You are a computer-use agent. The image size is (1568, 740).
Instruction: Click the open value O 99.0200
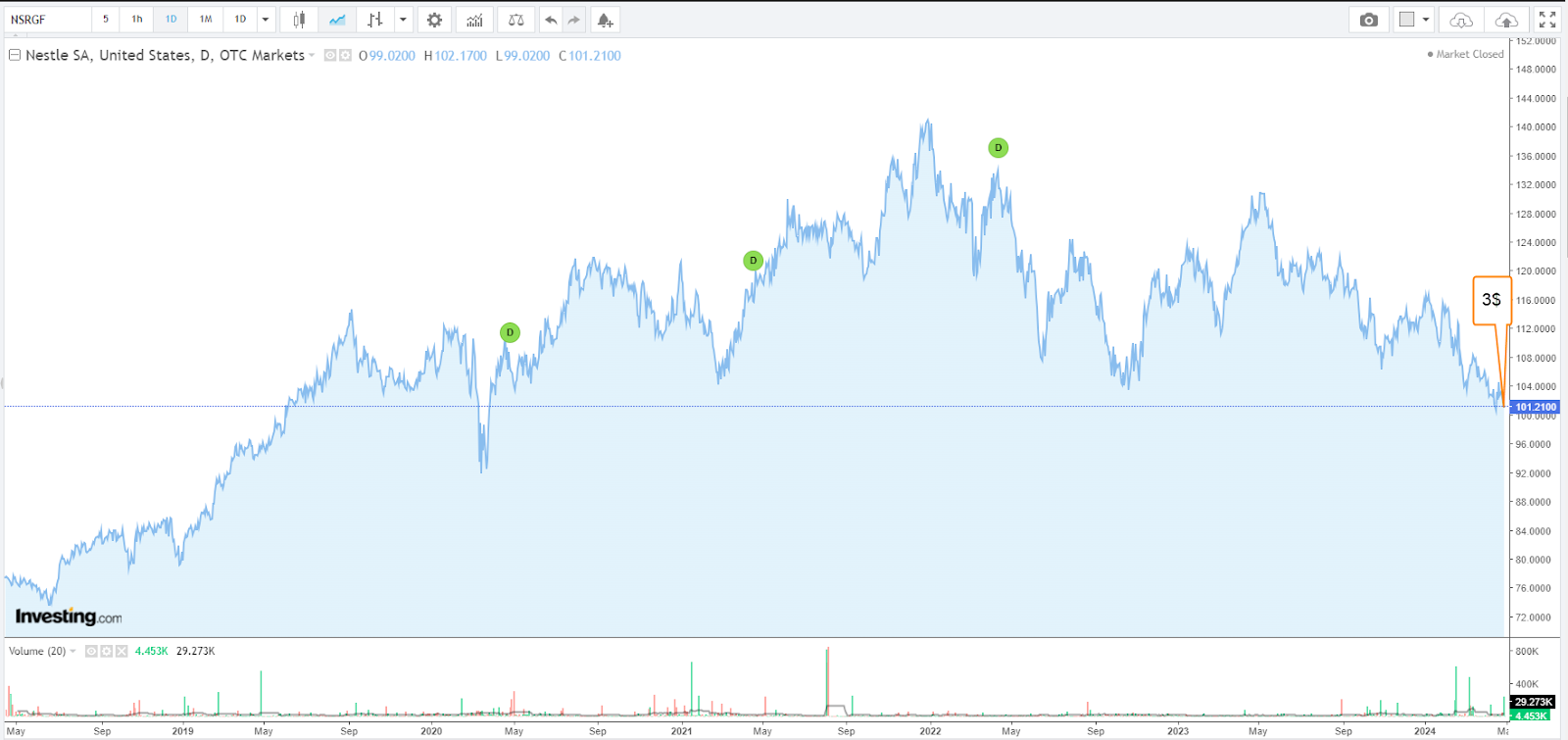[387, 56]
